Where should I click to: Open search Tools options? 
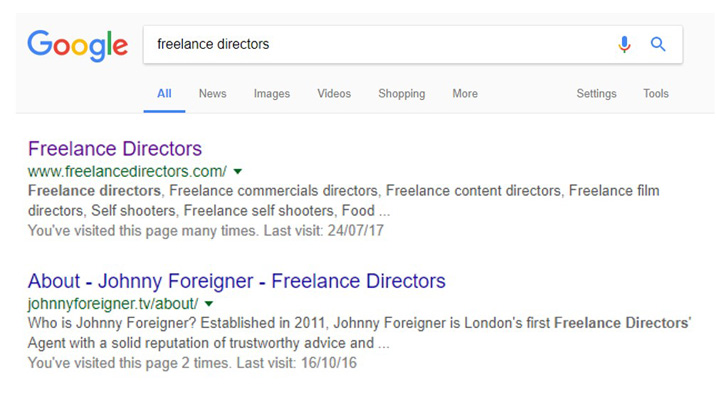(656, 94)
